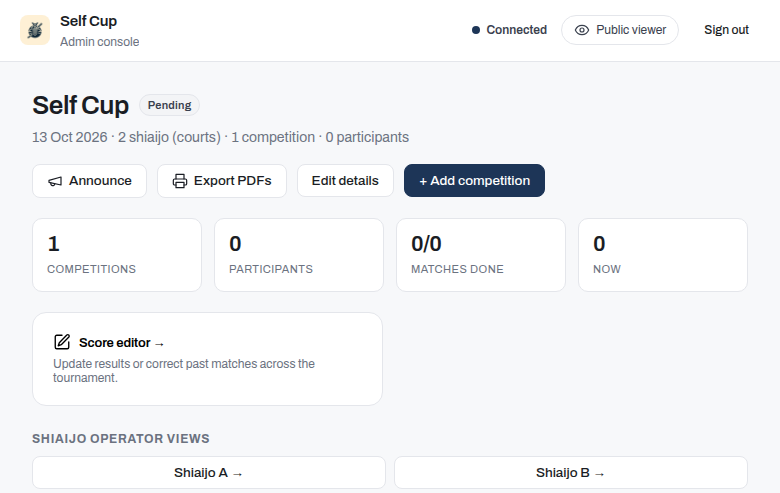This screenshot has height=493, width=780.
Task: Click the Self Cup title in header
Action: tap(89, 21)
